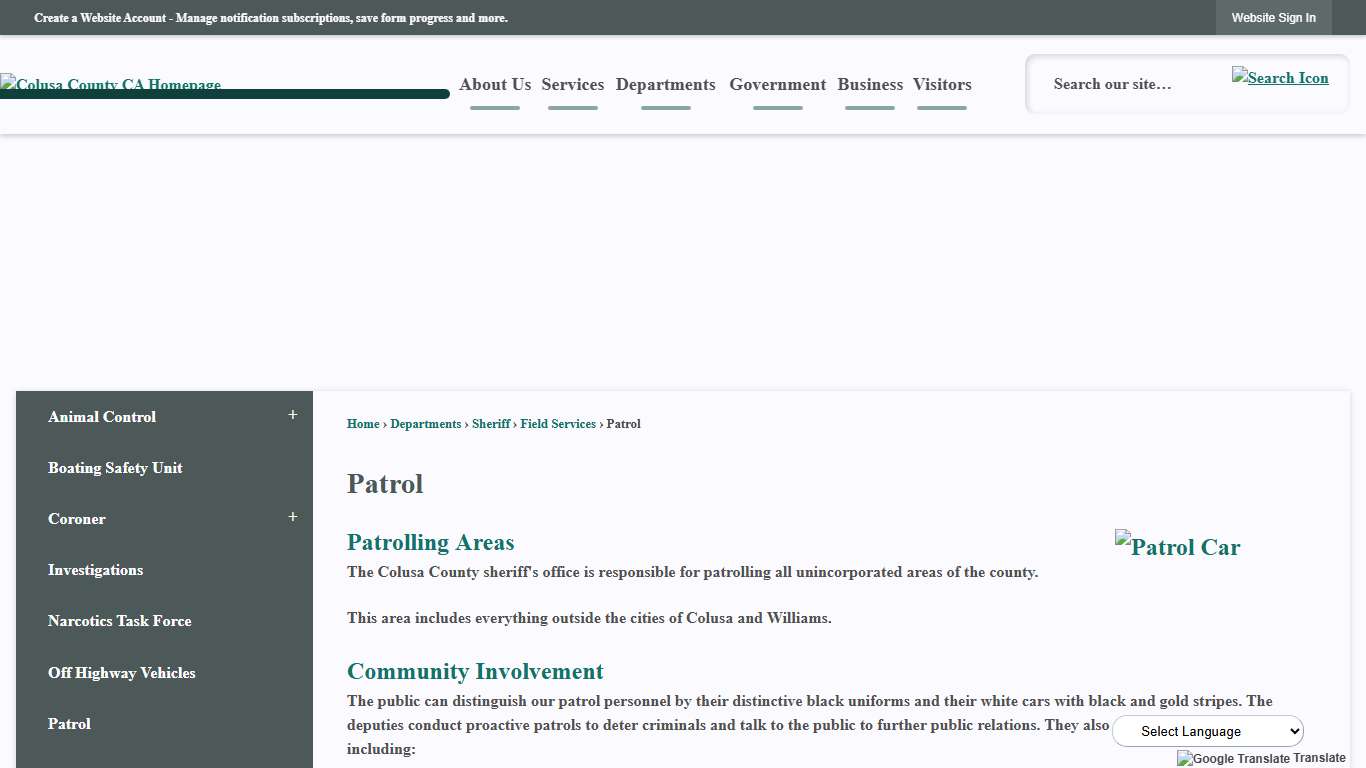Open the Government menu
This screenshot has height=768, width=1366.
[x=777, y=84]
